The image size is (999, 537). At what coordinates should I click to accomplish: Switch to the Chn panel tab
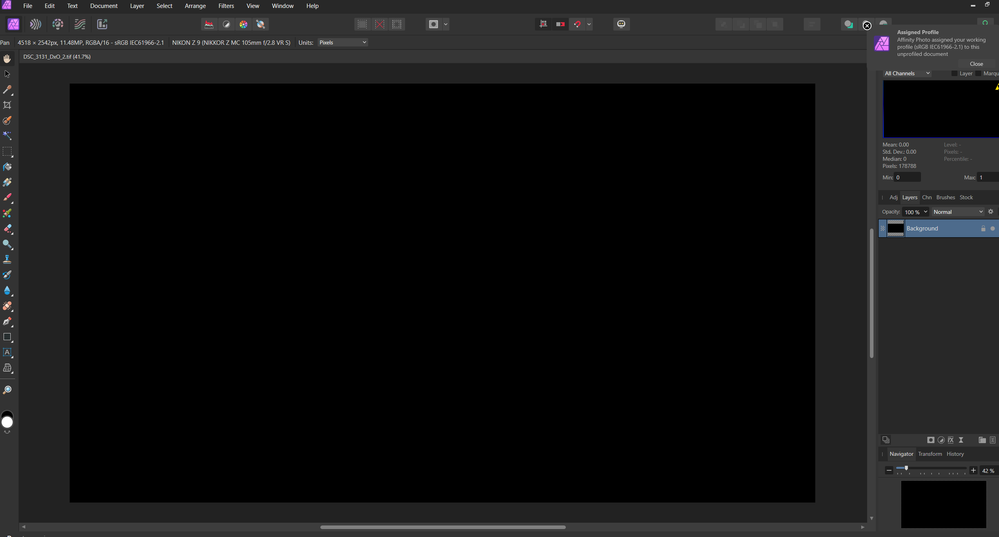coord(926,197)
